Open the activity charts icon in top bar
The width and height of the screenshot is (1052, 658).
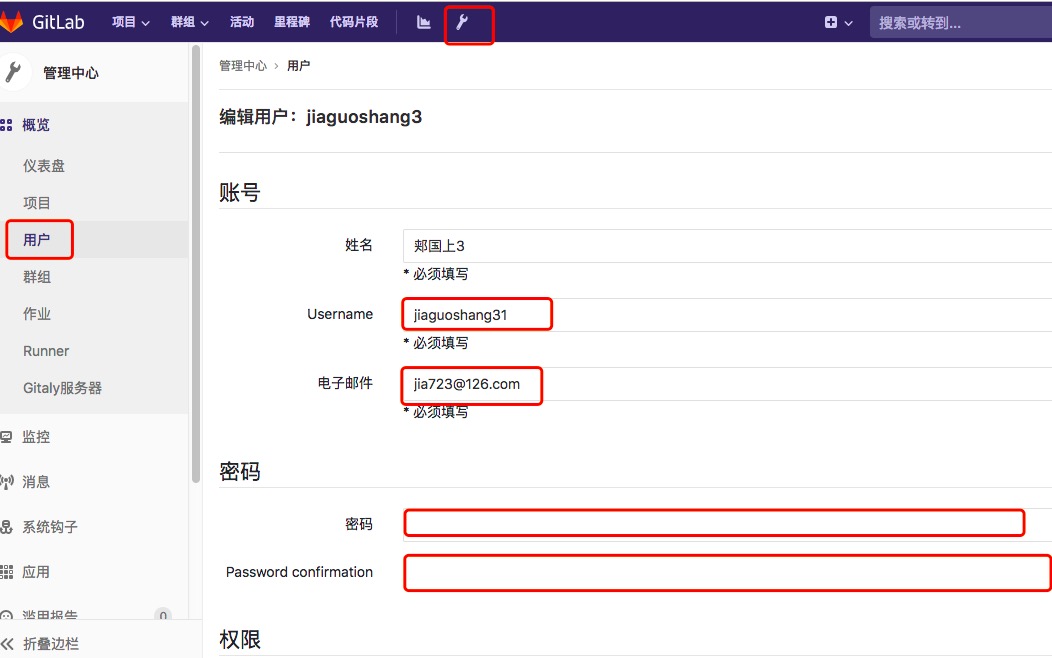click(x=422, y=20)
